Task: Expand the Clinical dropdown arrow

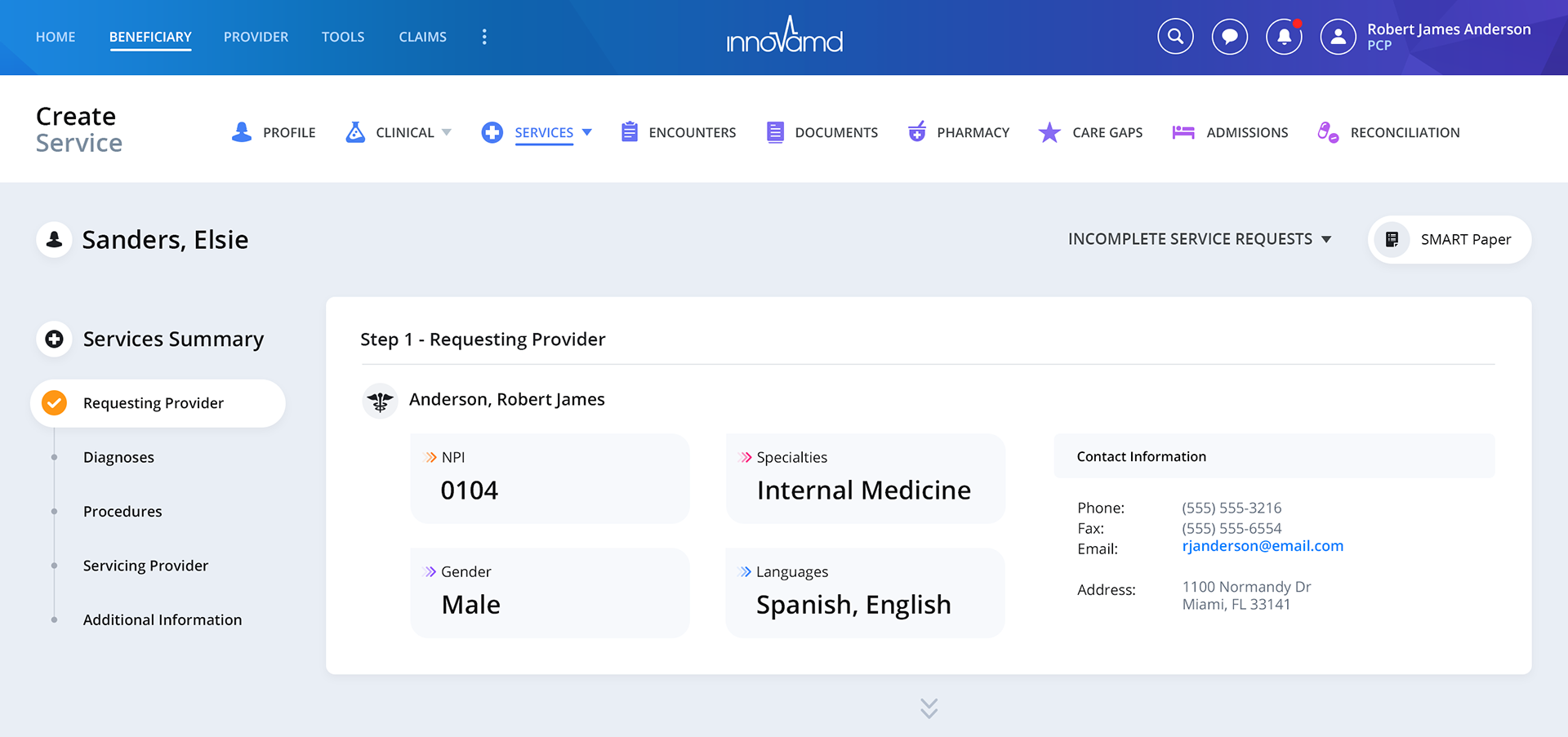Action: [447, 132]
